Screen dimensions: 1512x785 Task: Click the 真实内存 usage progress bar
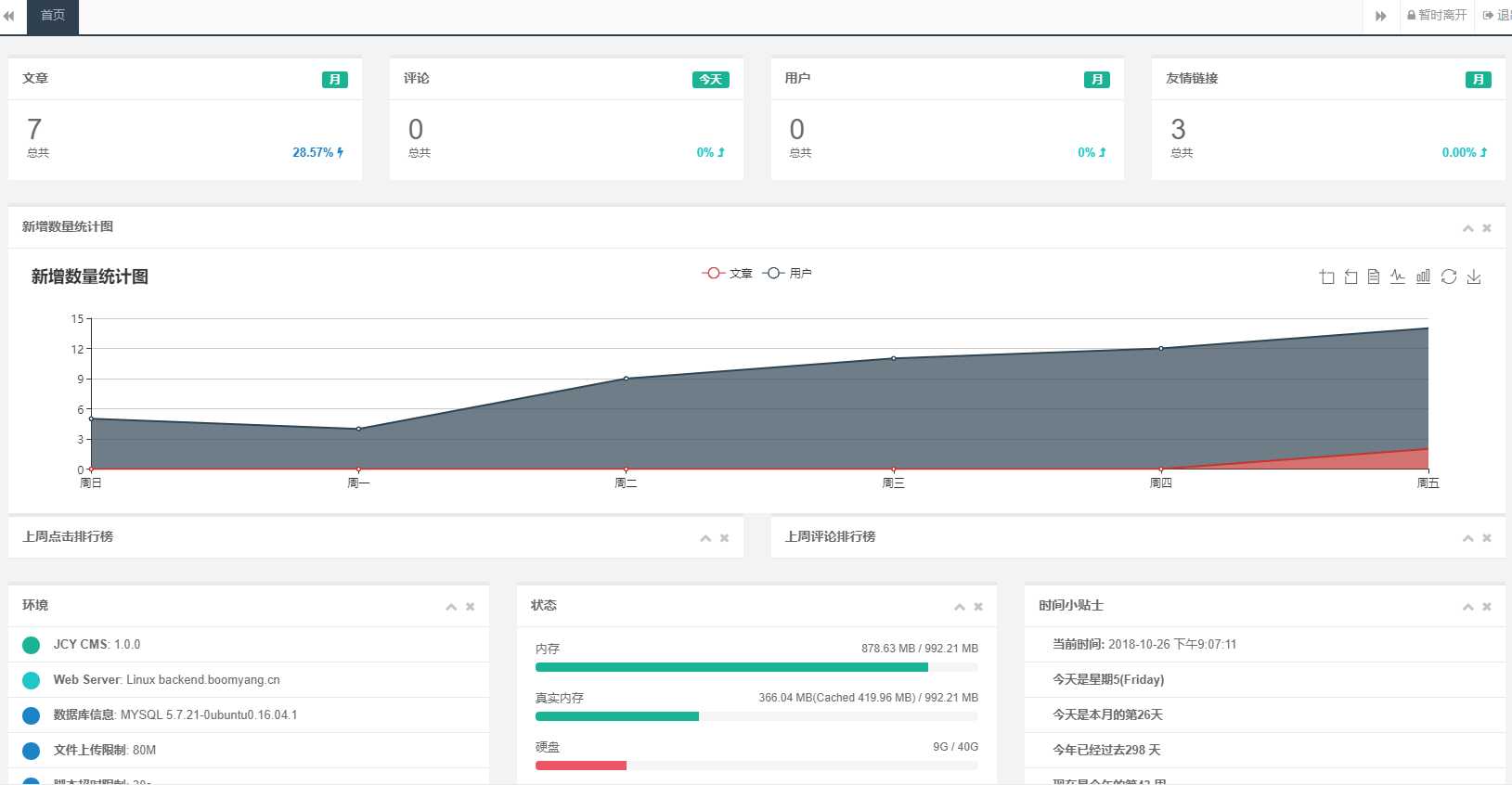[756, 716]
